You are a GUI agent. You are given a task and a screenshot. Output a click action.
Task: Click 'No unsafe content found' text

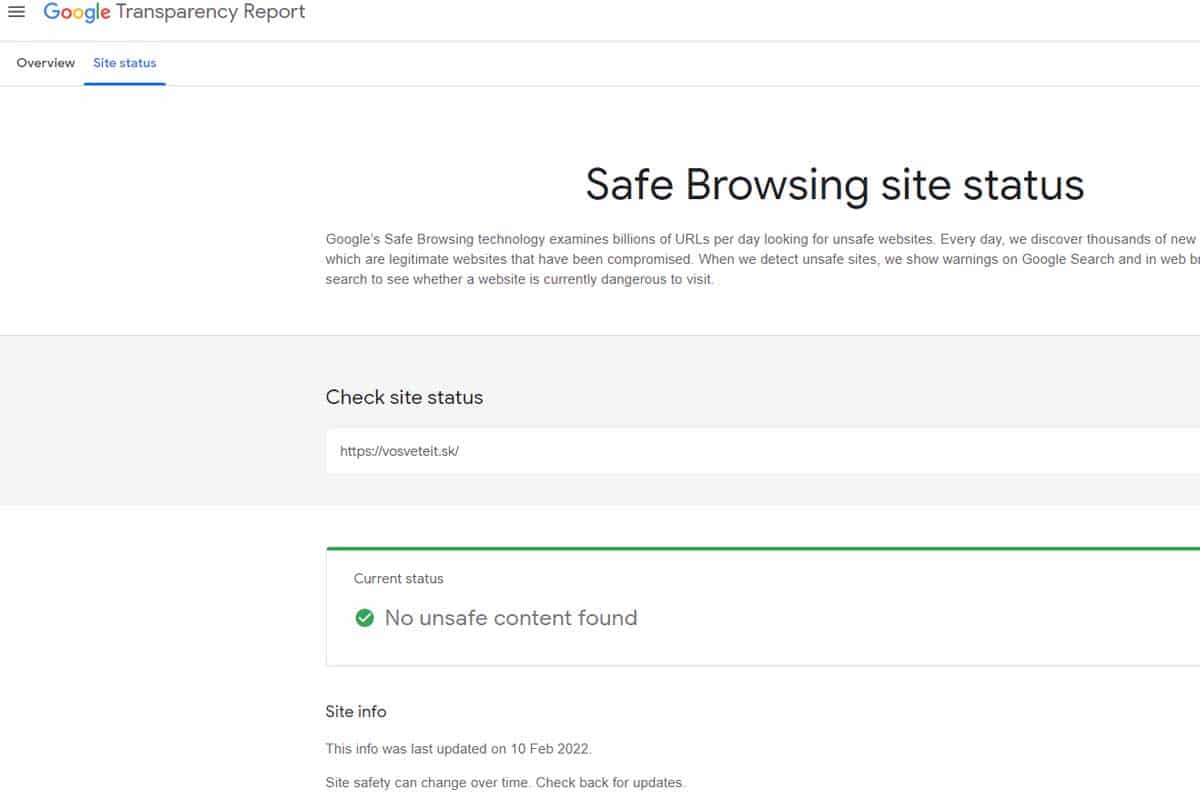511,618
